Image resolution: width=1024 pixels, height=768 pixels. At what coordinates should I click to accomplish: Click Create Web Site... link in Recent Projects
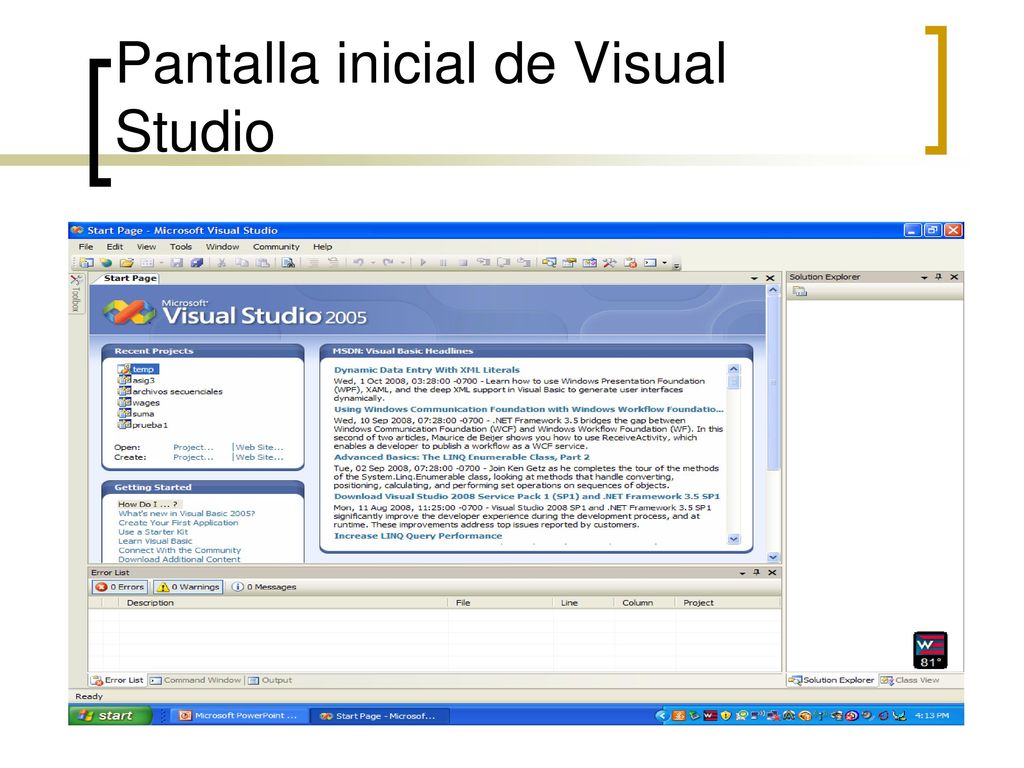click(x=259, y=457)
